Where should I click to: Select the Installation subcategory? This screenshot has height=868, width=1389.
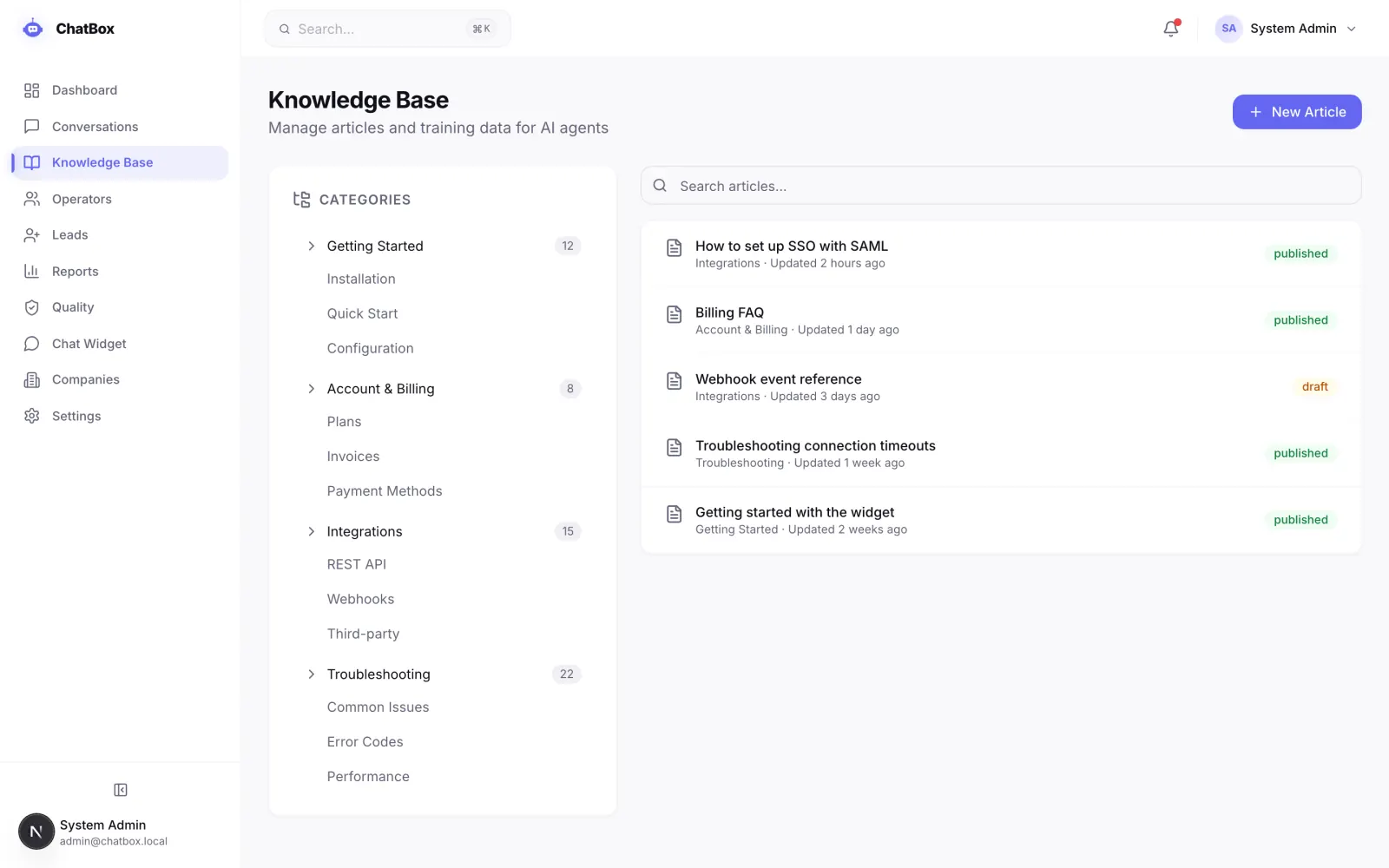coord(361,279)
